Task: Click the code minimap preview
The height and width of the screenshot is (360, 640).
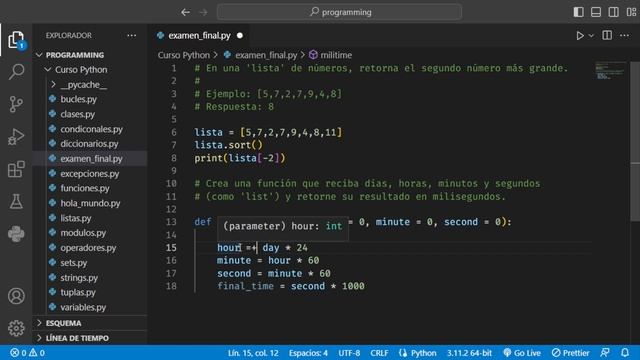Action: [x=610, y=71]
